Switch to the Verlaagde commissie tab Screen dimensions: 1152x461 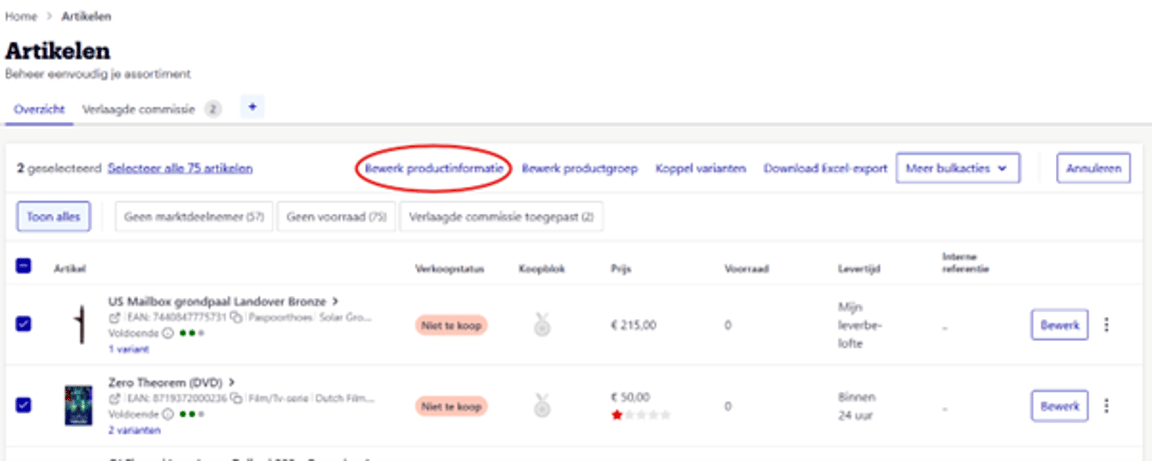(x=138, y=109)
